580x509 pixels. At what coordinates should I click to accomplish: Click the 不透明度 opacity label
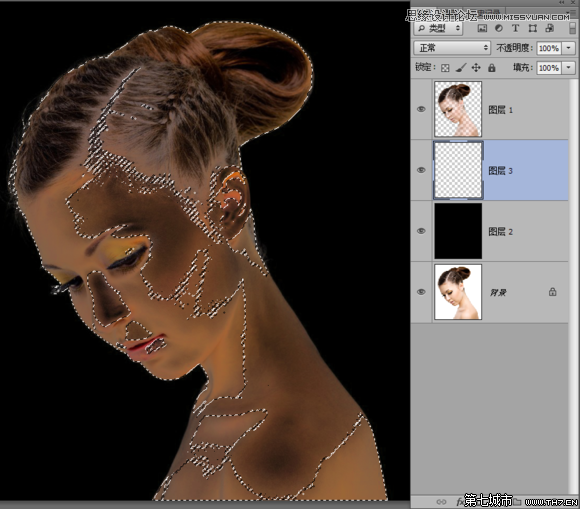pos(515,48)
